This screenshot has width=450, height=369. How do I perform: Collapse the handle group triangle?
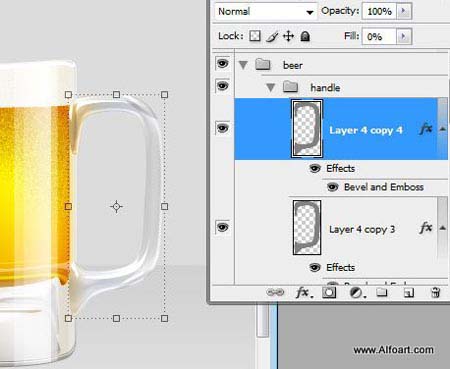coord(271,88)
